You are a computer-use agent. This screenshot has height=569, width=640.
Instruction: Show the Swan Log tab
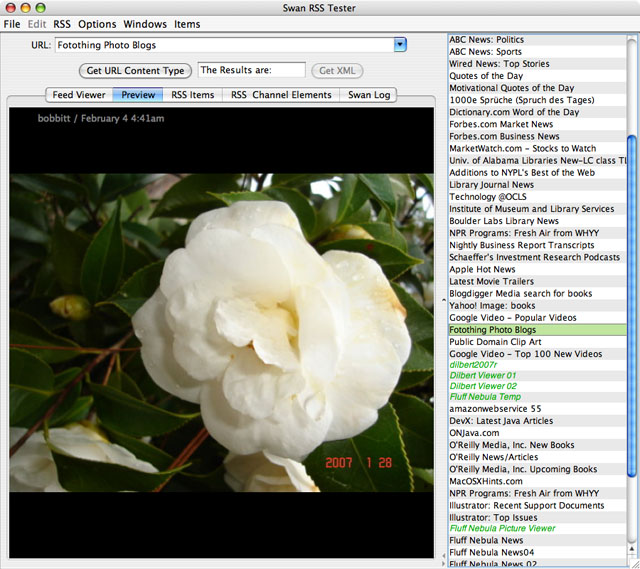[x=370, y=96]
